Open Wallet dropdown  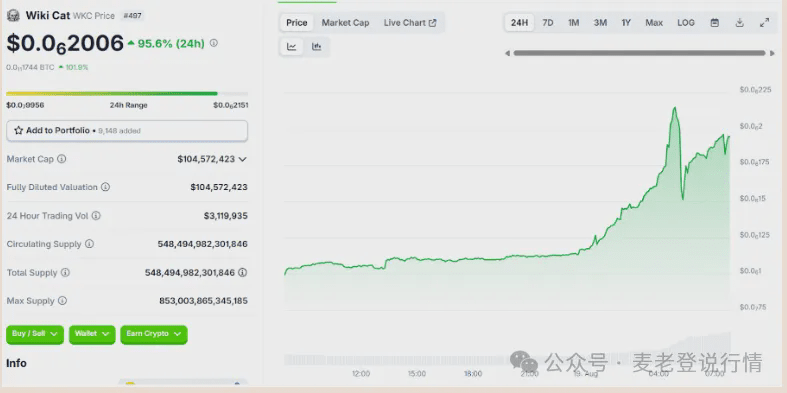(92, 334)
